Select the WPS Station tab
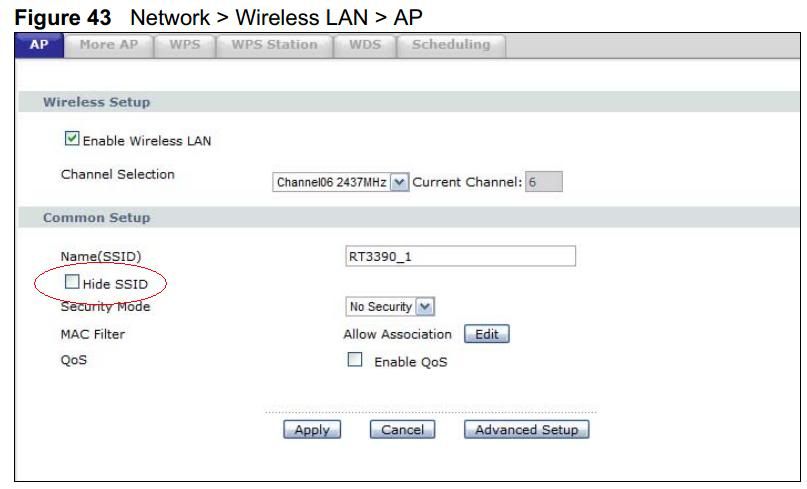Image resolution: width=807 pixels, height=489 pixels. click(274, 45)
